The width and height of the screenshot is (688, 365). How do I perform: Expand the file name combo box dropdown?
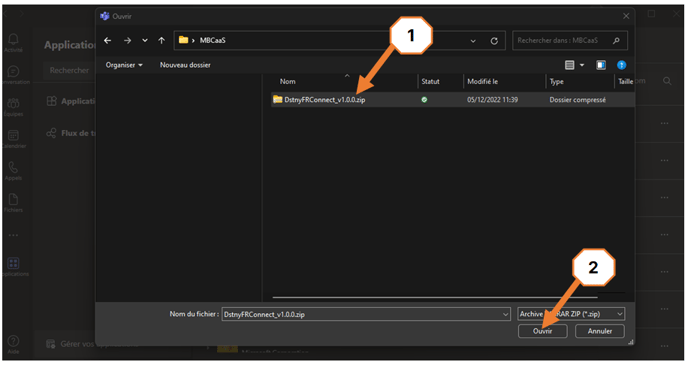[505, 314]
